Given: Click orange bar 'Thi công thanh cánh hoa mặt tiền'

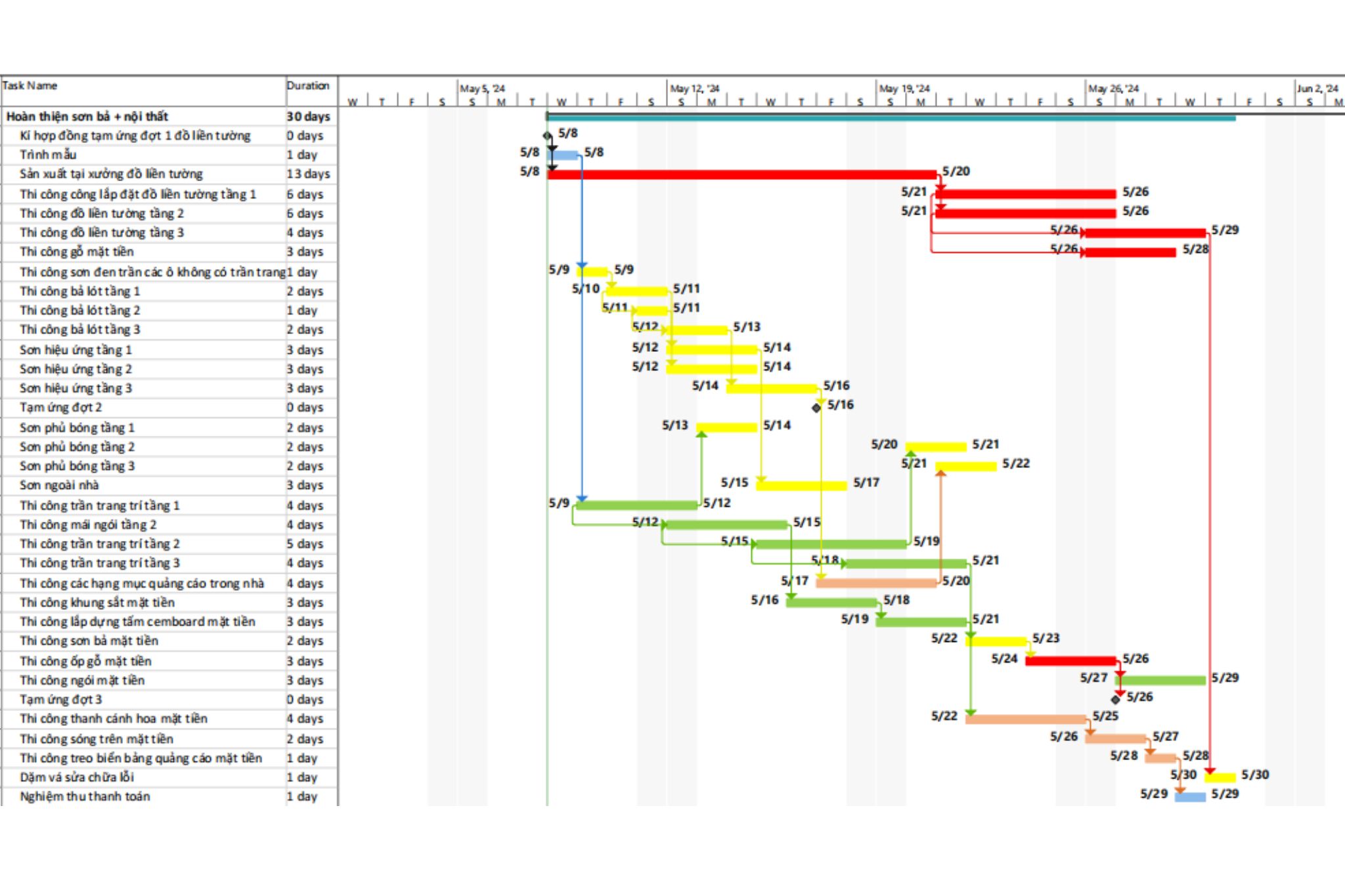Looking at the screenshot, I should coord(1026,719).
